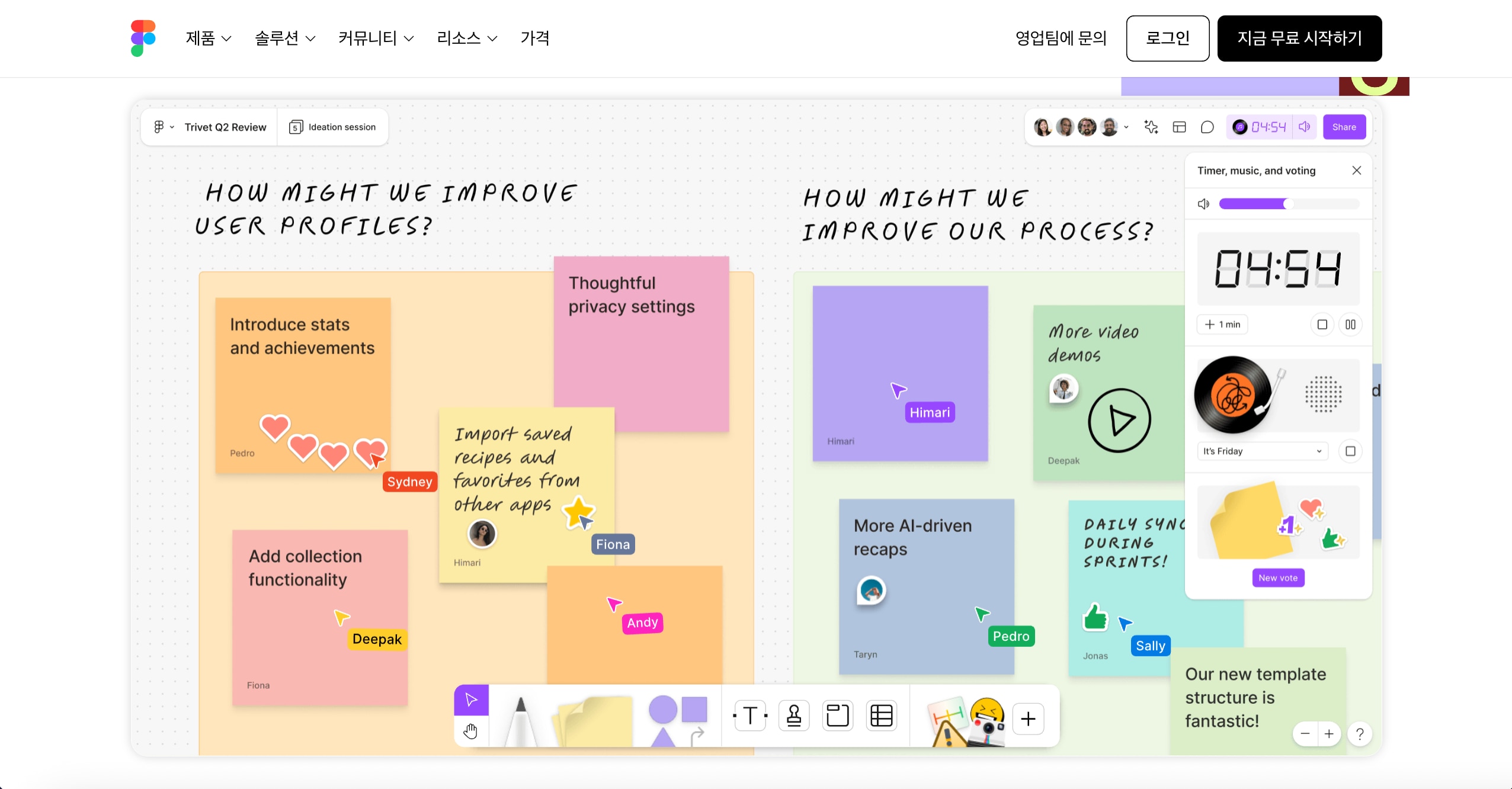Image resolution: width=1512 pixels, height=789 pixels.
Task: Select the Section tool in toolbar
Action: tap(837, 716)
